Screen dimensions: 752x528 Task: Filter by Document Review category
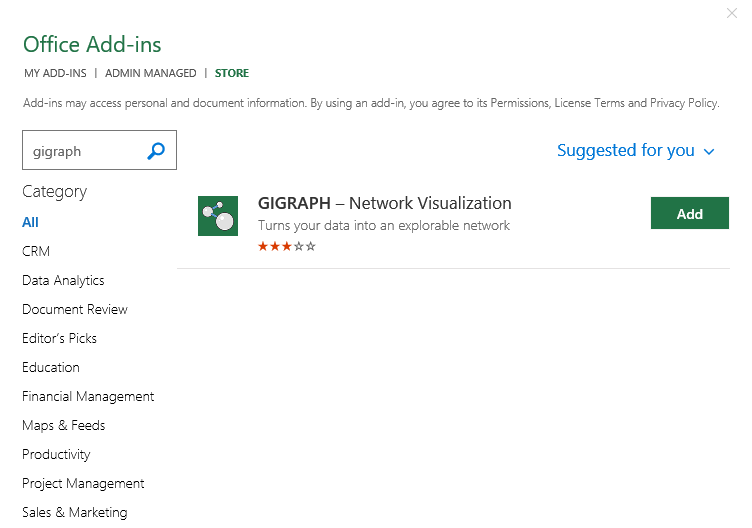75,309
